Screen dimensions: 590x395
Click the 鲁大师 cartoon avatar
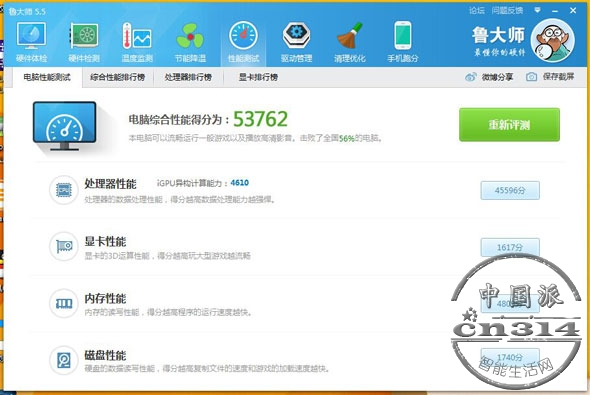pos(552,40)
